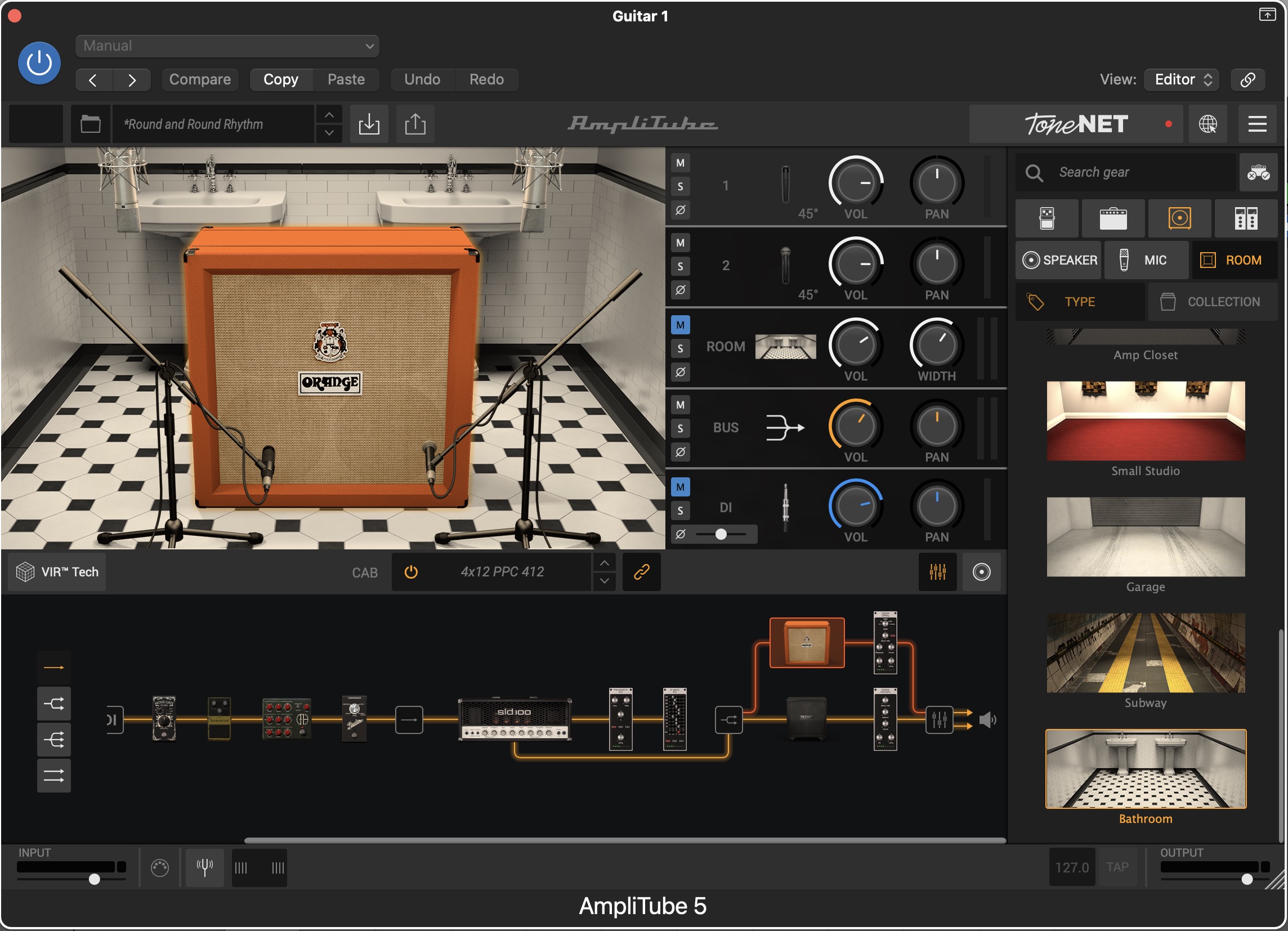Click the Compare button
This screenshot has width=1288, height=931.
point(200,79)
